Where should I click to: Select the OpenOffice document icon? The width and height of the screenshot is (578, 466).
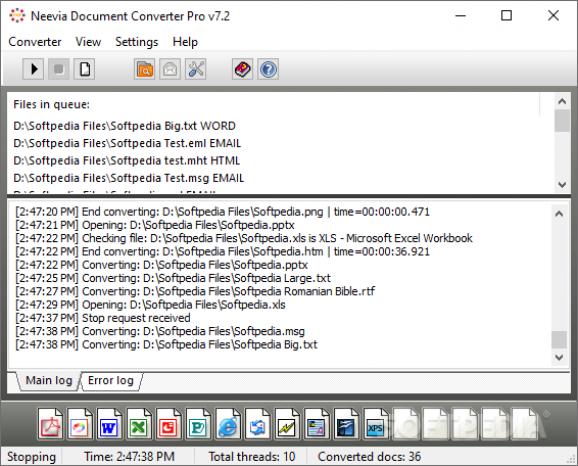pos(346,424)
